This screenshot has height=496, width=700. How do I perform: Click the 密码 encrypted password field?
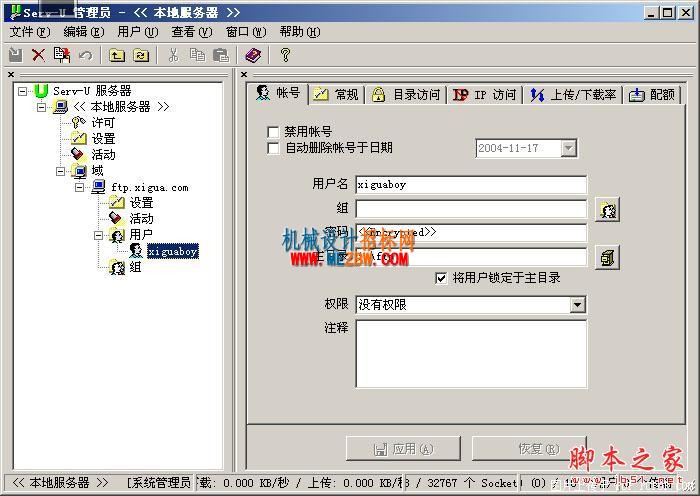coord(471,233)
